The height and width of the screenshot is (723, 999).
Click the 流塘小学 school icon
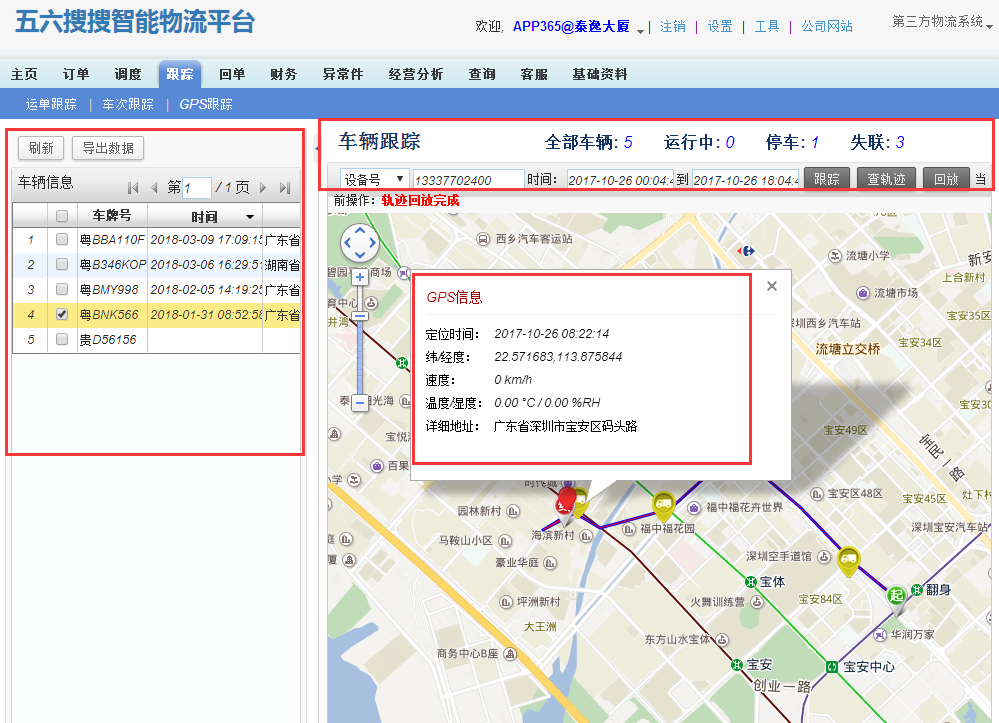pos(835,256)
